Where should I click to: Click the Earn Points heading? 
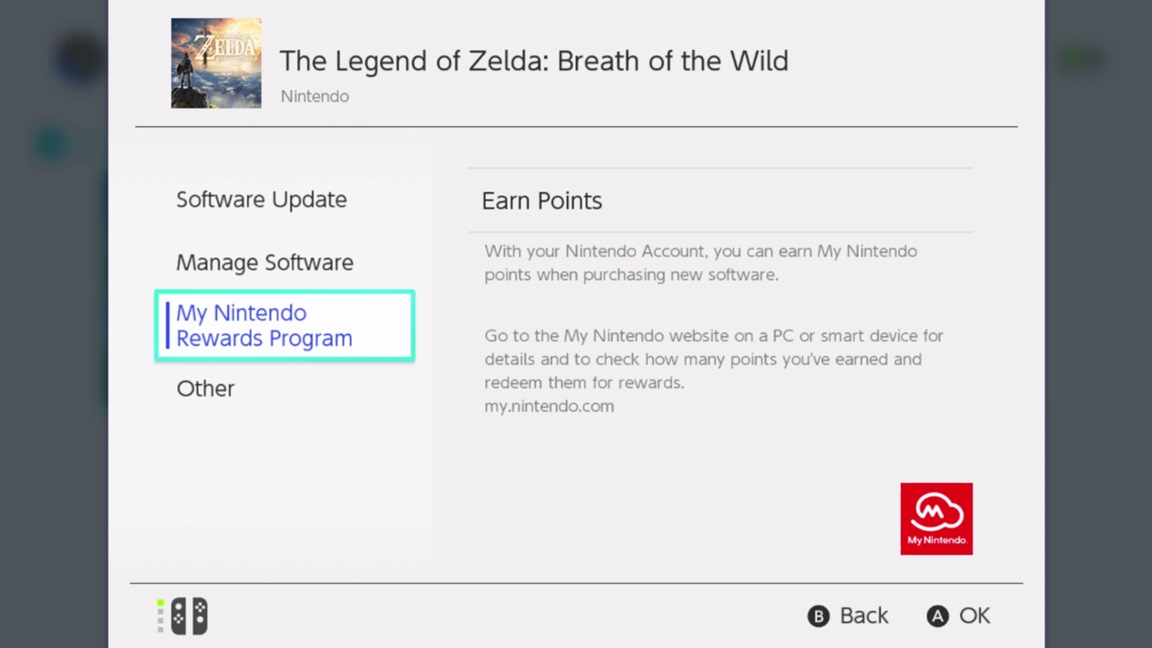pyautogui.click(x=542, y=201)
